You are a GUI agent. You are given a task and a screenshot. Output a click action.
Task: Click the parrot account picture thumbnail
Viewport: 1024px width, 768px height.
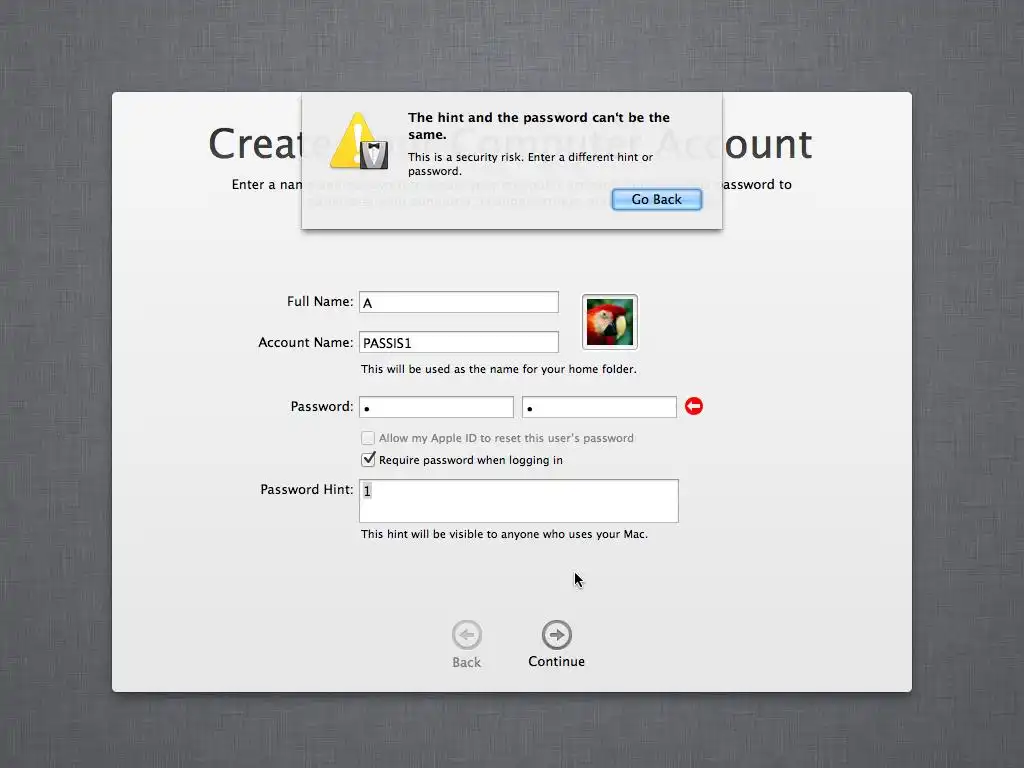point(609,322)
